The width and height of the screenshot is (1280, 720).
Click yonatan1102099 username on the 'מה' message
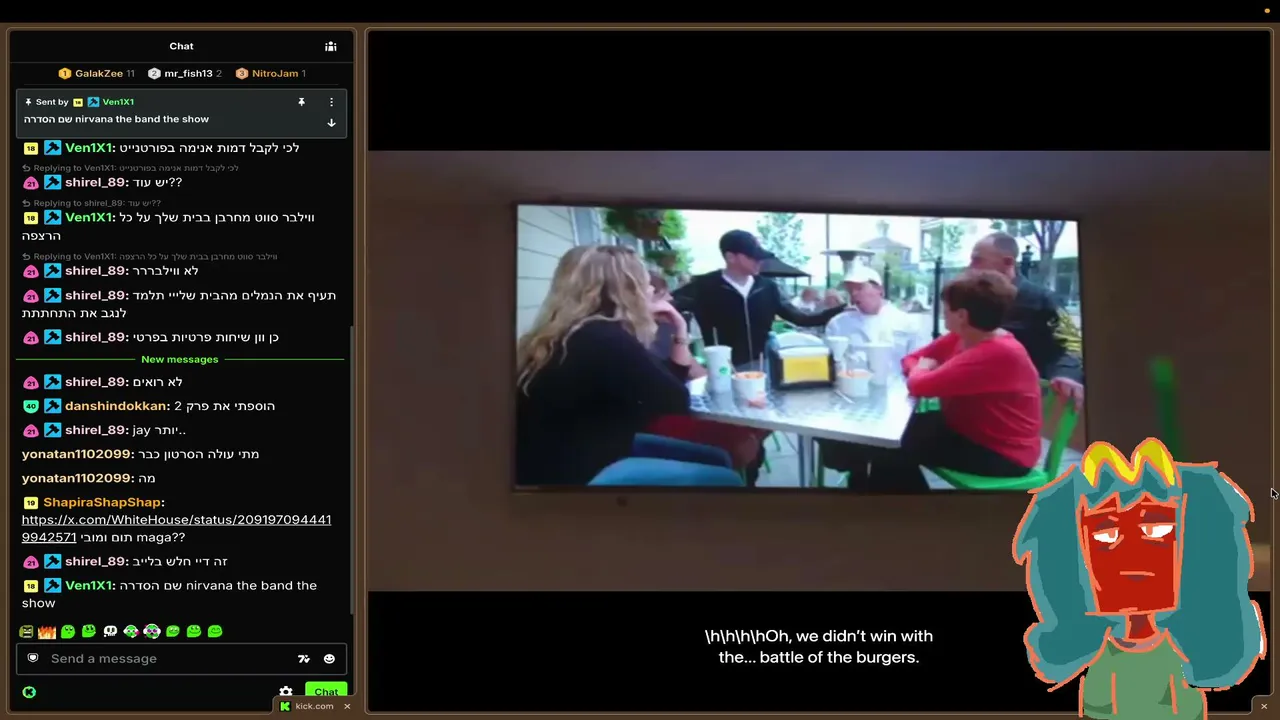pyautogui.click(x=76, y=478)
